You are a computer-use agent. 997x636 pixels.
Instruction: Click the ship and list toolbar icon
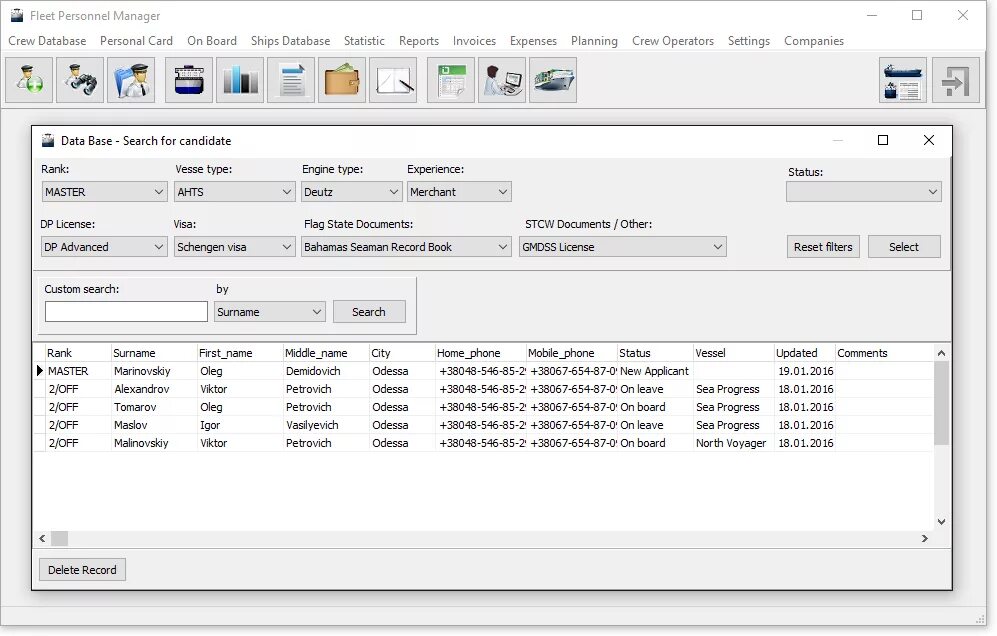pyautogui.click(x=903, y=80)
